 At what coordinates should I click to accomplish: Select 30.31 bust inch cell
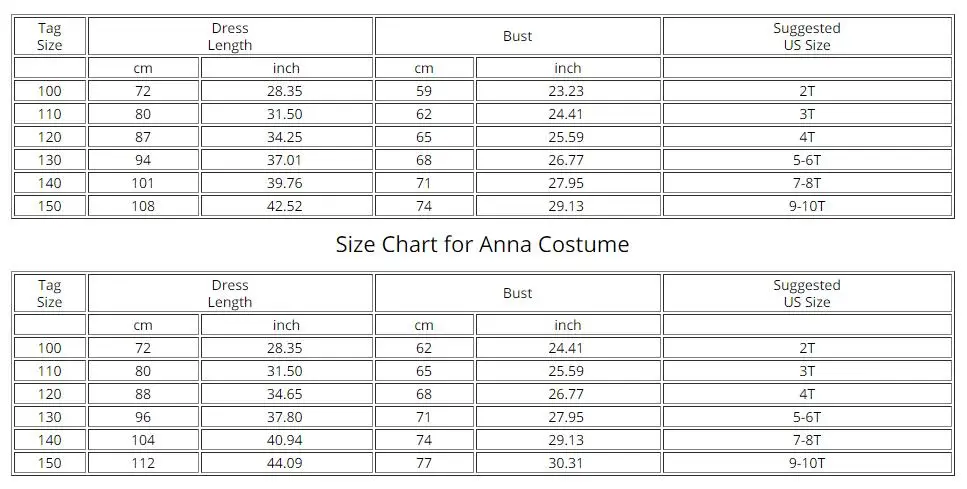coord(567,463)
